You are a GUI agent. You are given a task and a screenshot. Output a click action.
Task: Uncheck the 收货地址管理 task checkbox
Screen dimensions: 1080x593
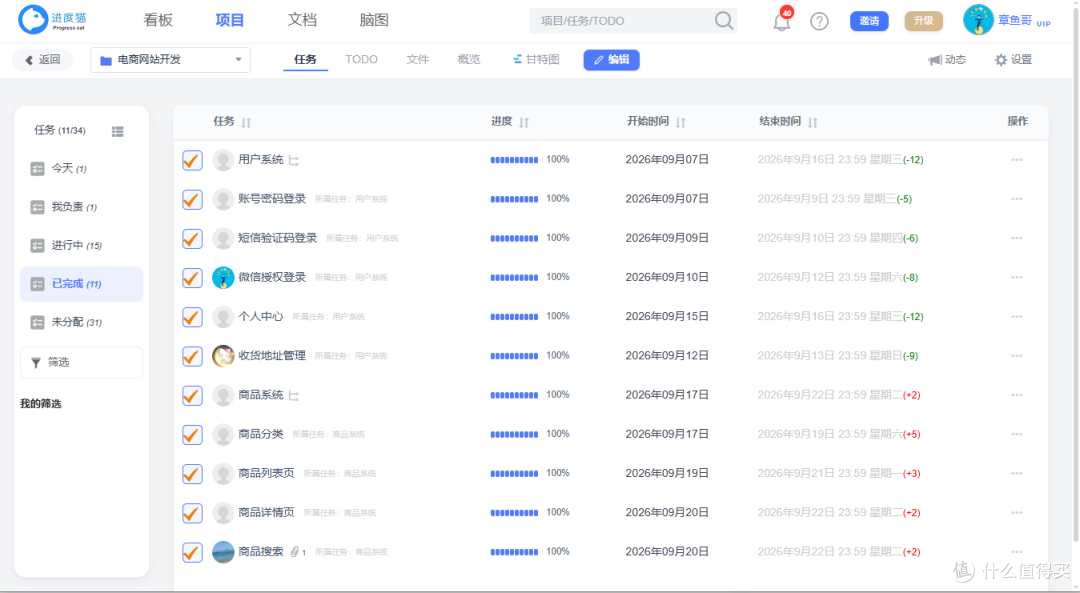click(x=192, y=357)
